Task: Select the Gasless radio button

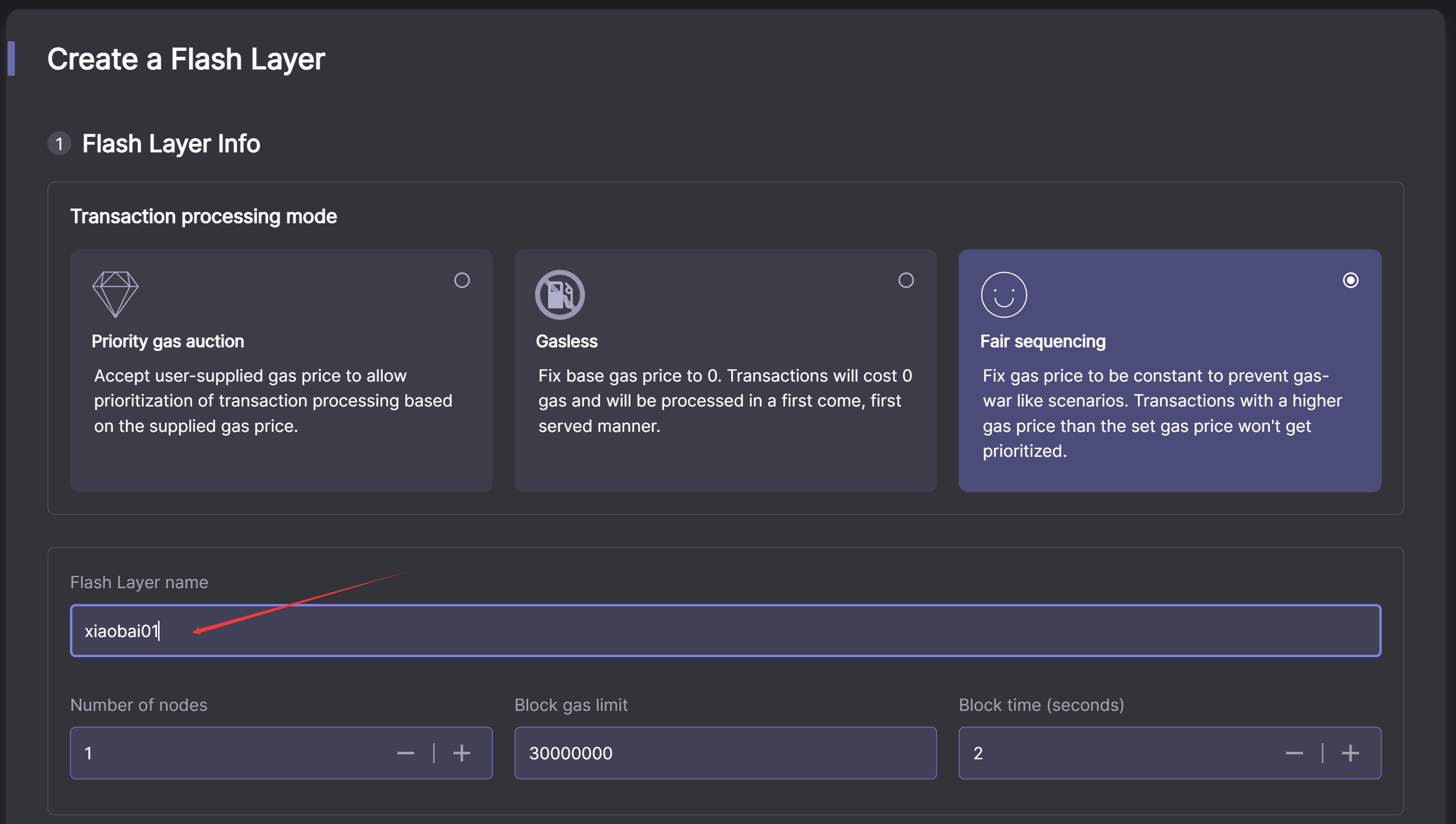Action: (x=906, y=280)
